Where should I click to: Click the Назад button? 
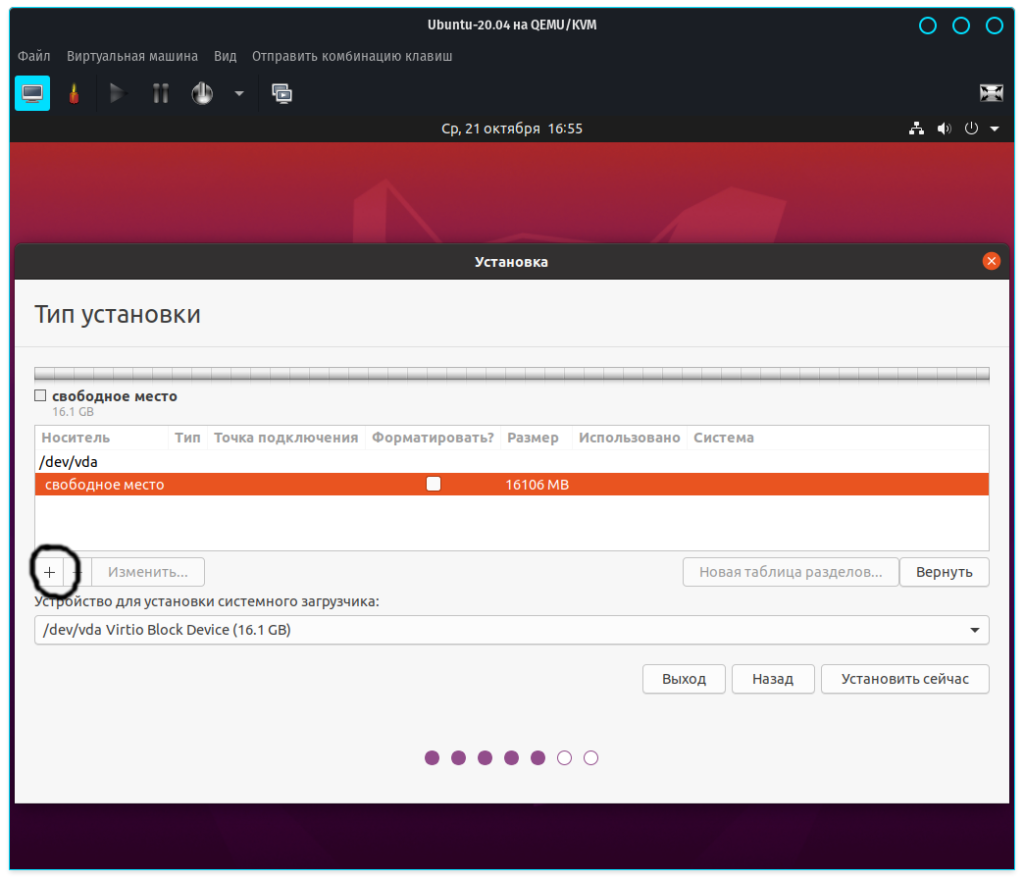[x=772, y=679]
